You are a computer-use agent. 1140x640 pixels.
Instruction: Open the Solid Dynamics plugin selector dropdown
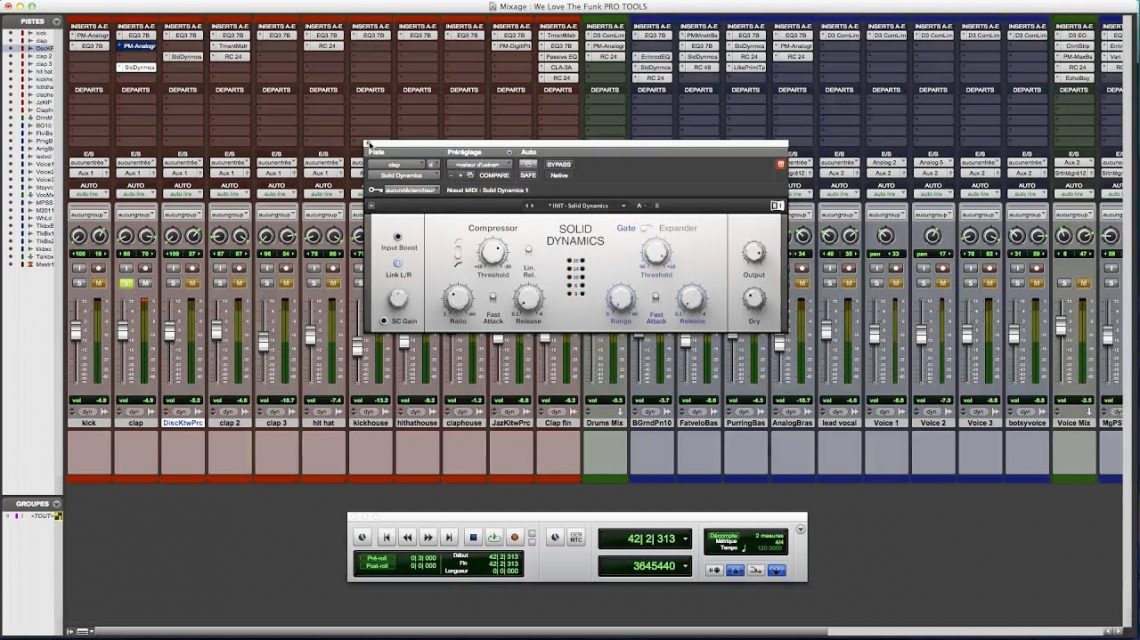402,175
